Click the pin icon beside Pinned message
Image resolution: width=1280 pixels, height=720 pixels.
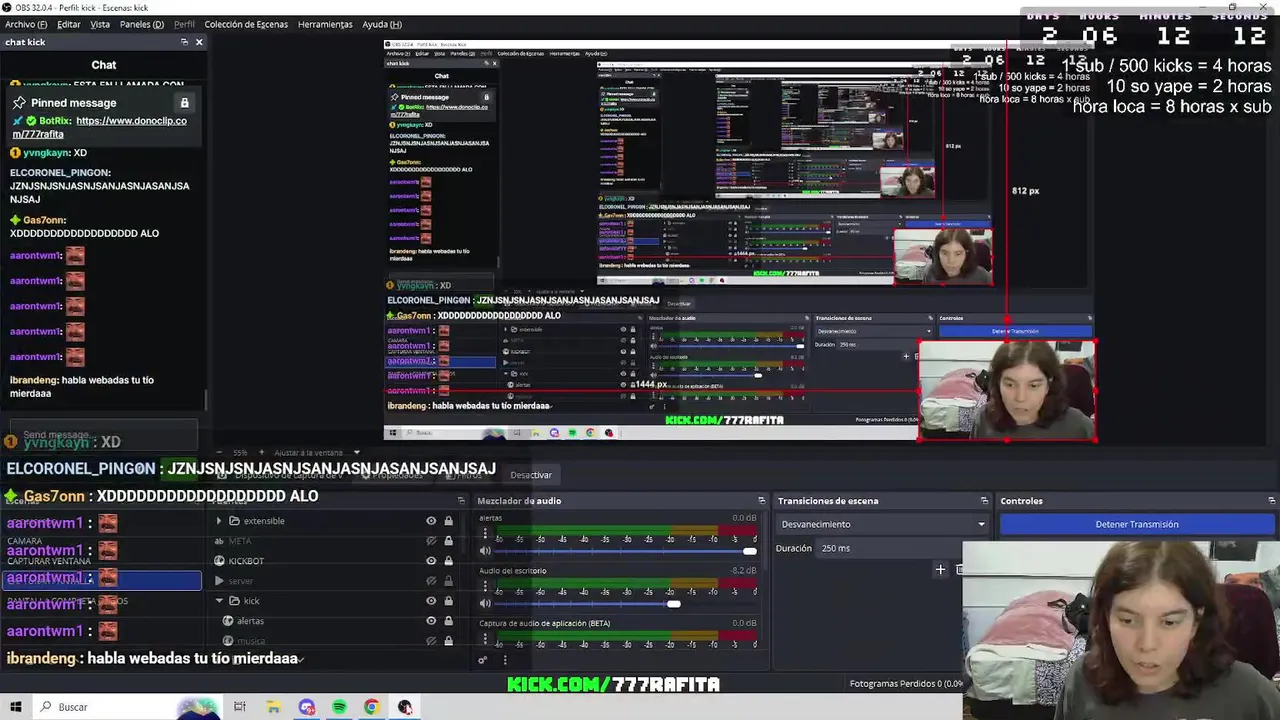19,103
